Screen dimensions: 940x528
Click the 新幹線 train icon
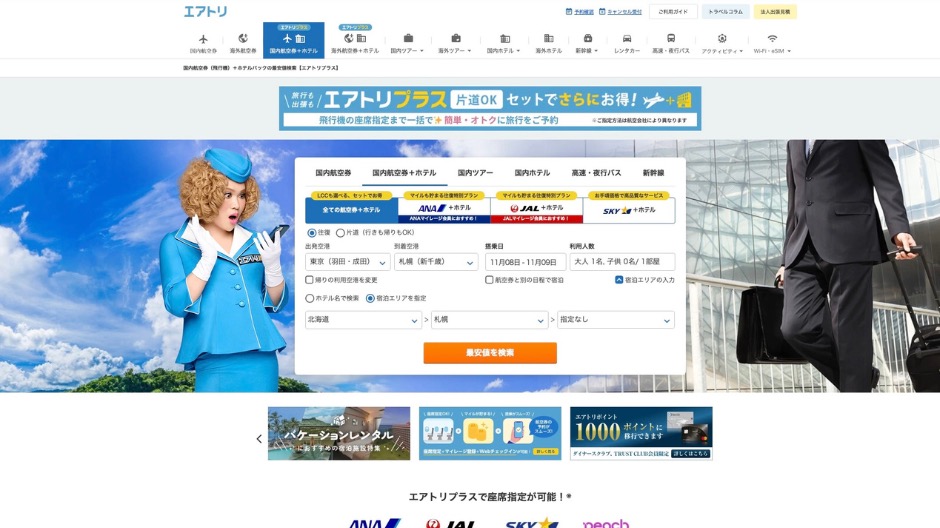tap(587, 39)
